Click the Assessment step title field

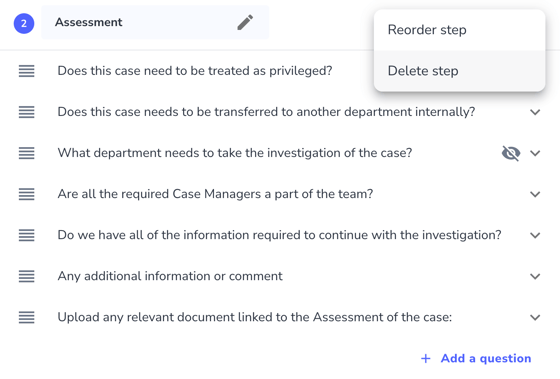point(155,22)
